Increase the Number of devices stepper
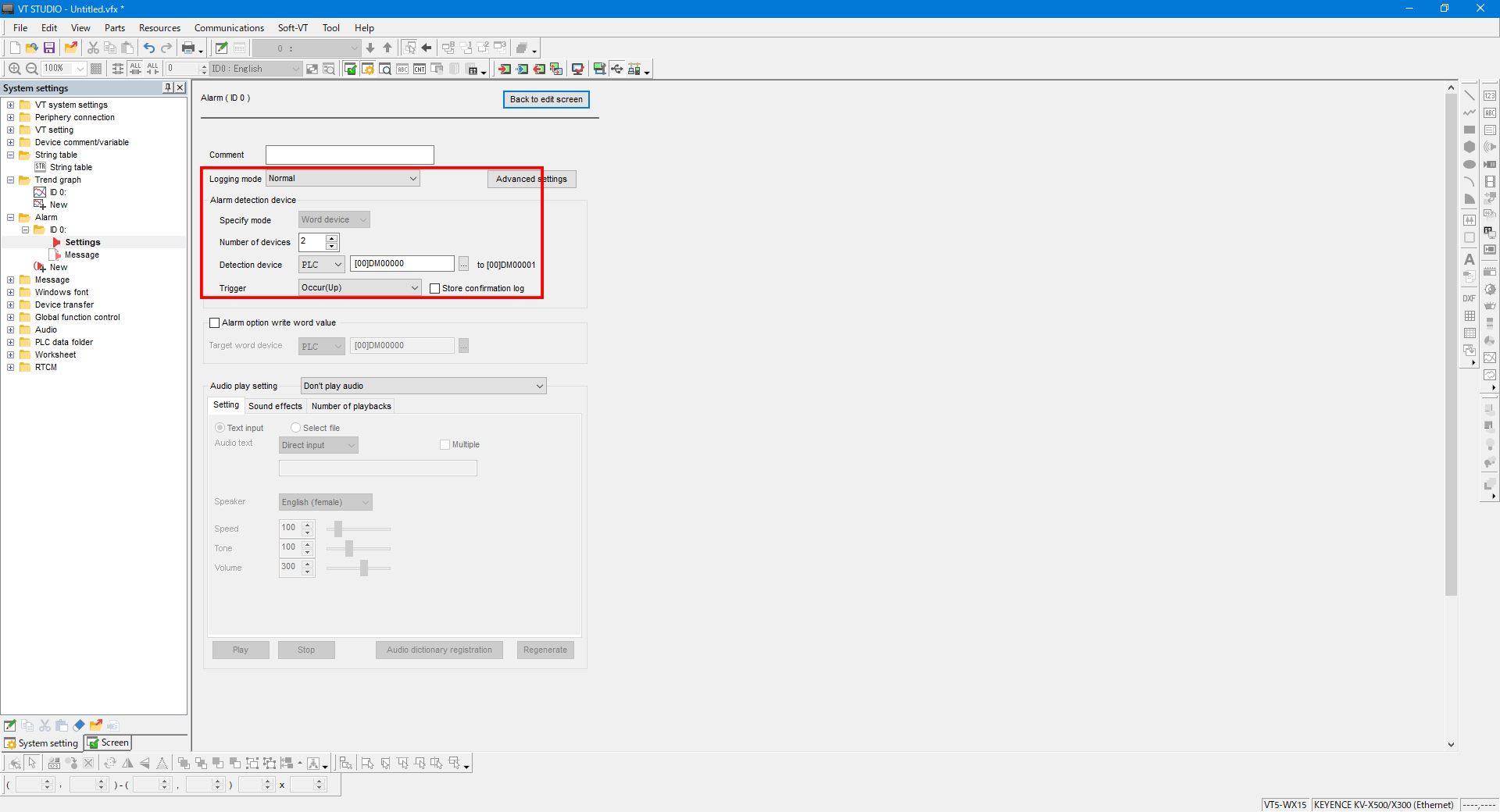Image resolution: width=1500 pixels, height=812 pixels. pos(332,238)
